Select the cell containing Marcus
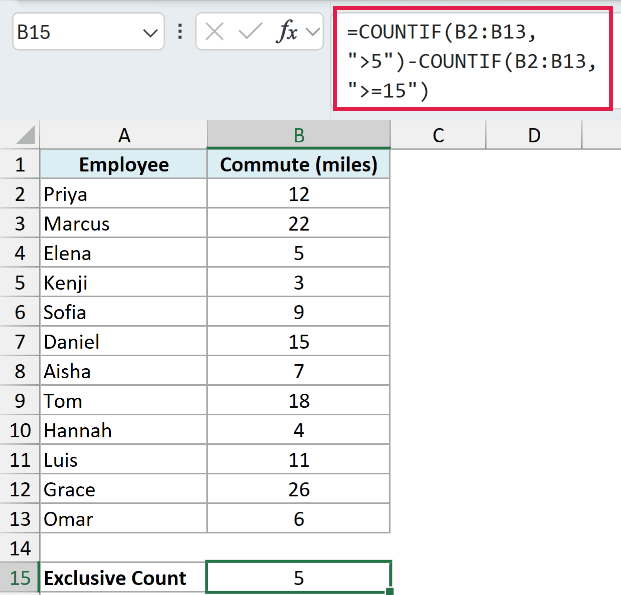This screenshot has height=595, width=621. 124,223
